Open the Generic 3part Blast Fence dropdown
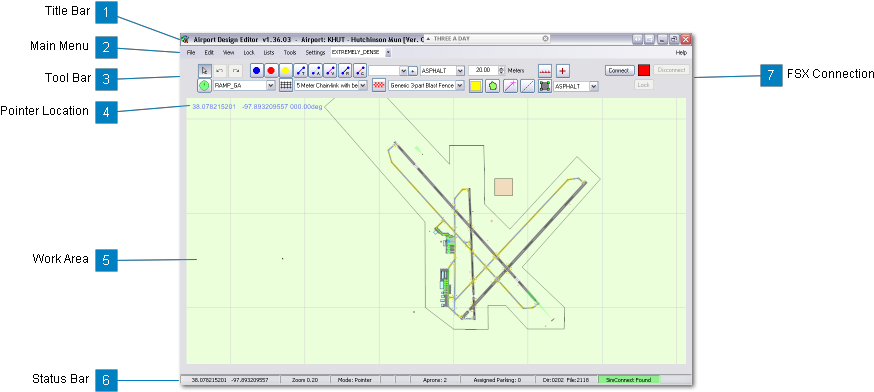 pyautogui.click(x=460, y=85)
